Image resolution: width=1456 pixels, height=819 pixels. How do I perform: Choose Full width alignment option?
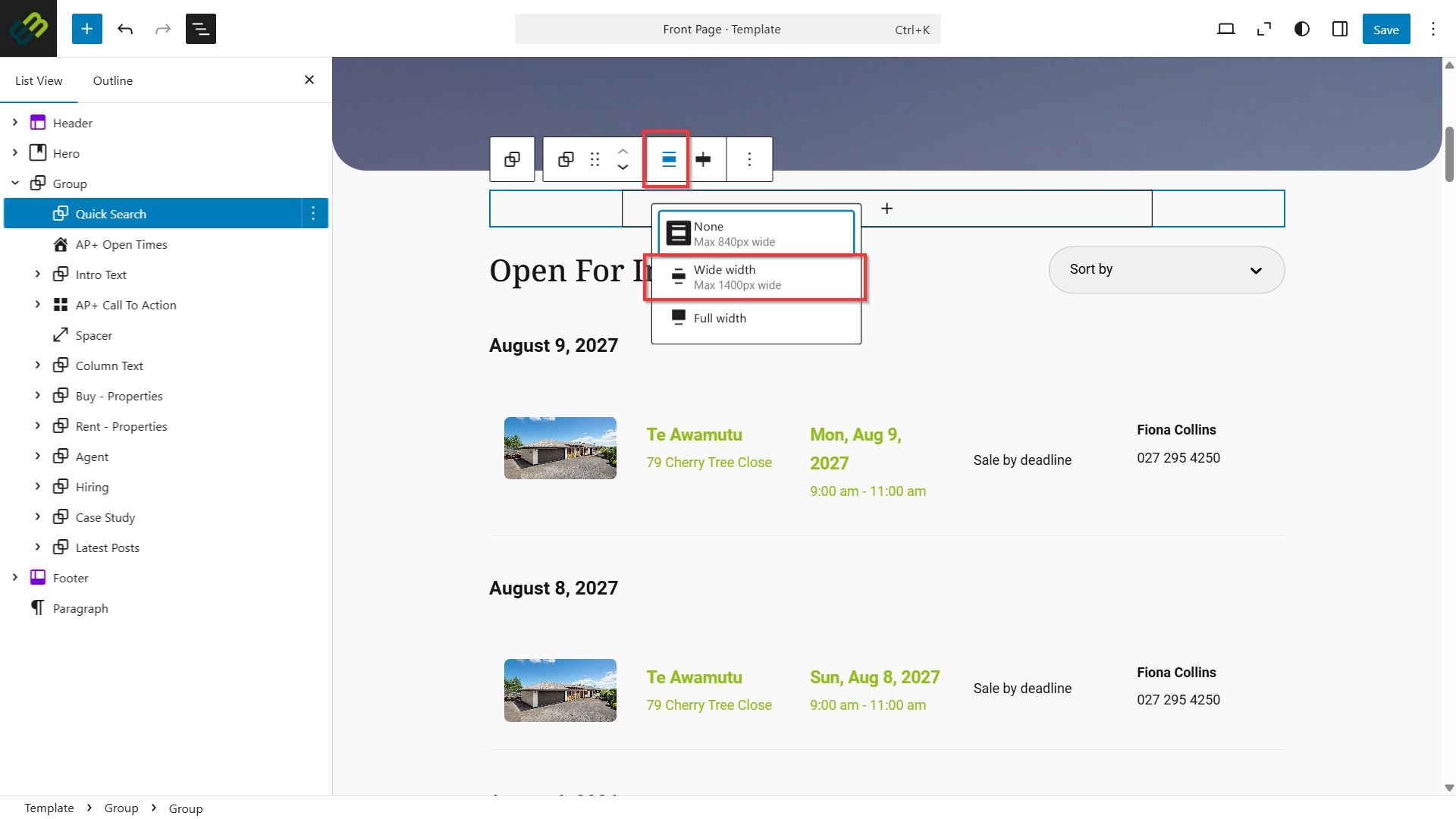756,318
